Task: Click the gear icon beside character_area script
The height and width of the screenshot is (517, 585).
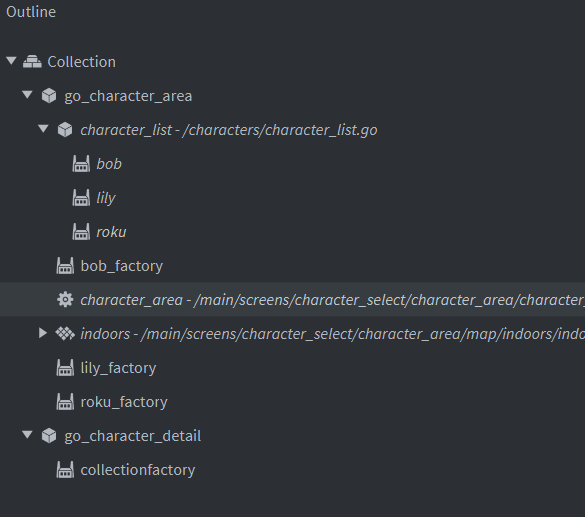Action: point(65,300)
